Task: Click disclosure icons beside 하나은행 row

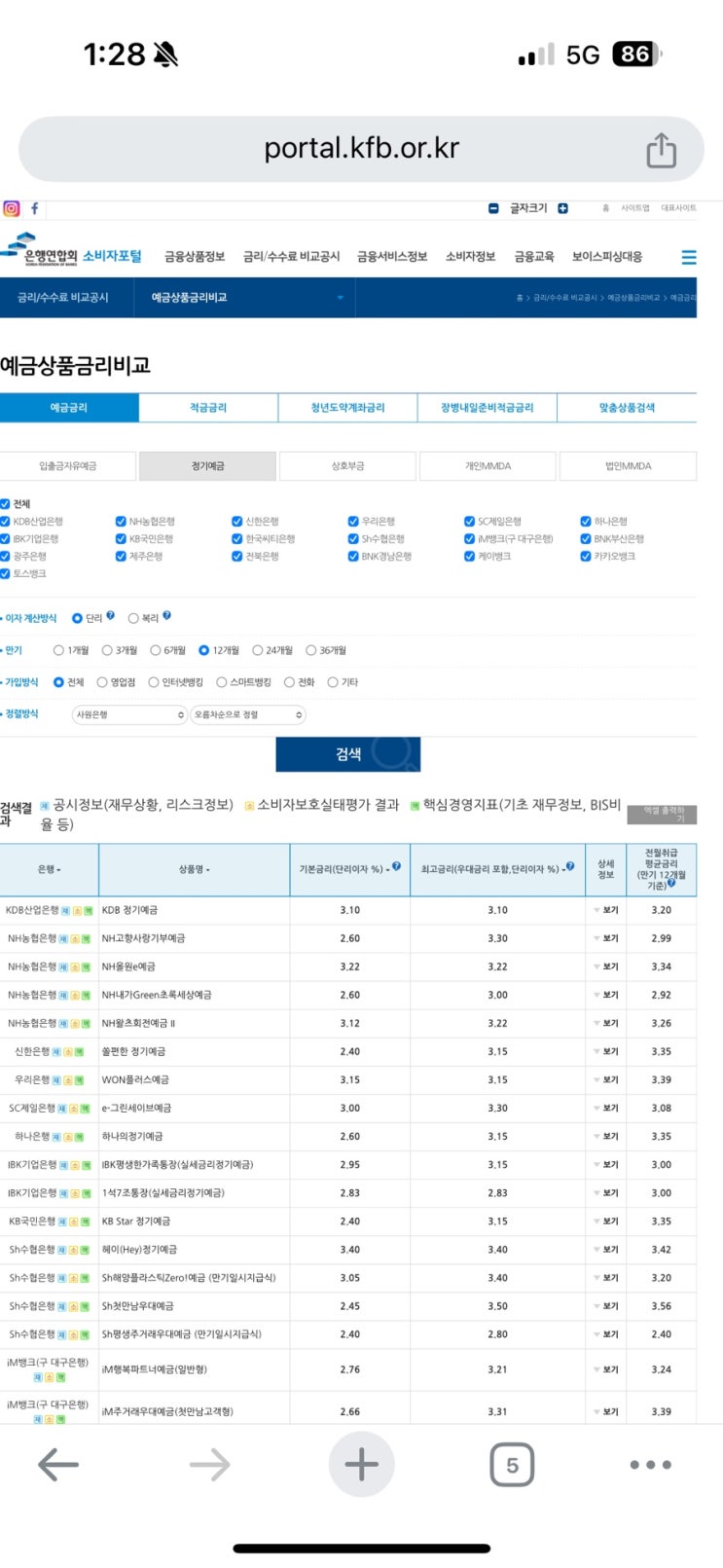Action: click(67, 1137)
